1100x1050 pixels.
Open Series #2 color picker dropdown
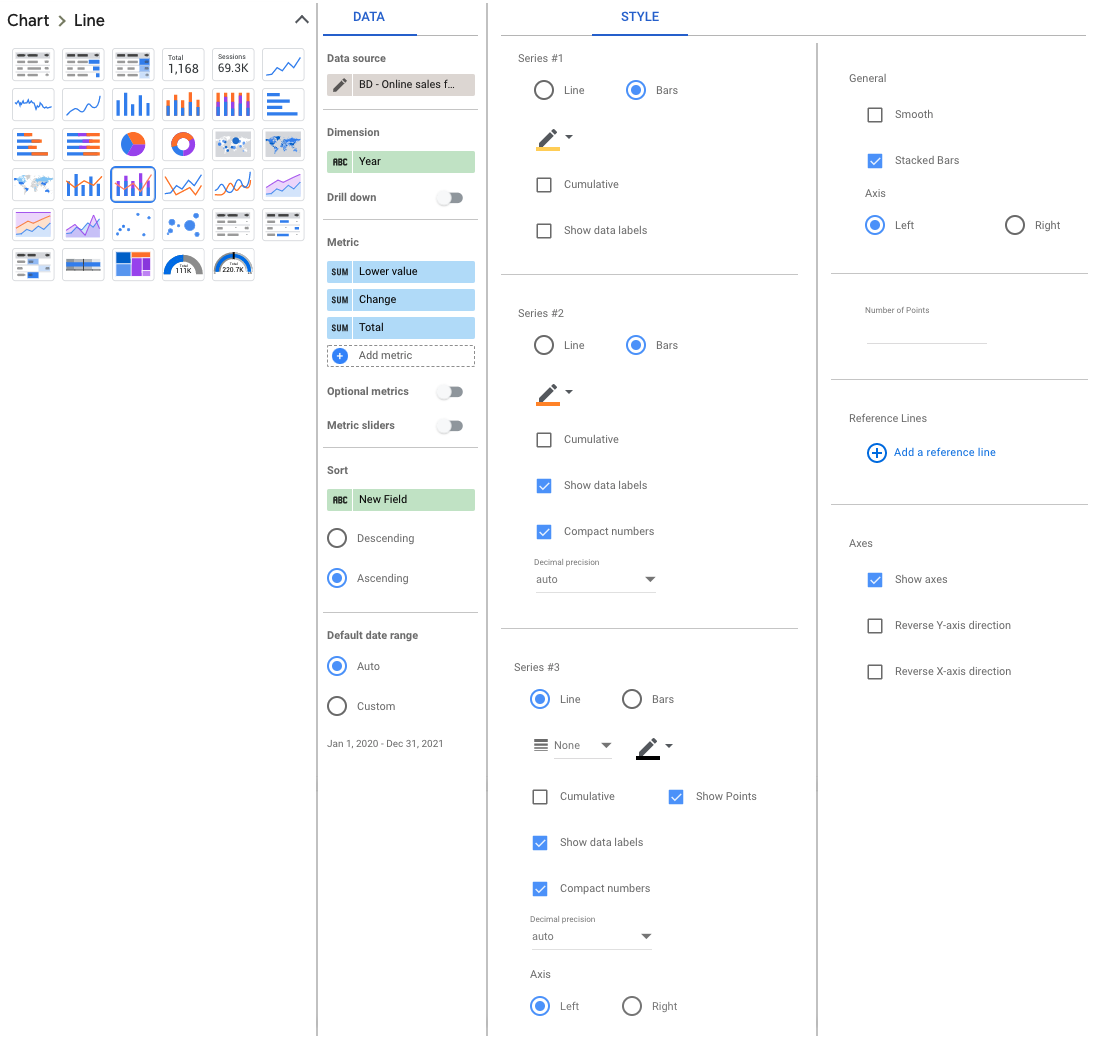(x=554, y=393)
